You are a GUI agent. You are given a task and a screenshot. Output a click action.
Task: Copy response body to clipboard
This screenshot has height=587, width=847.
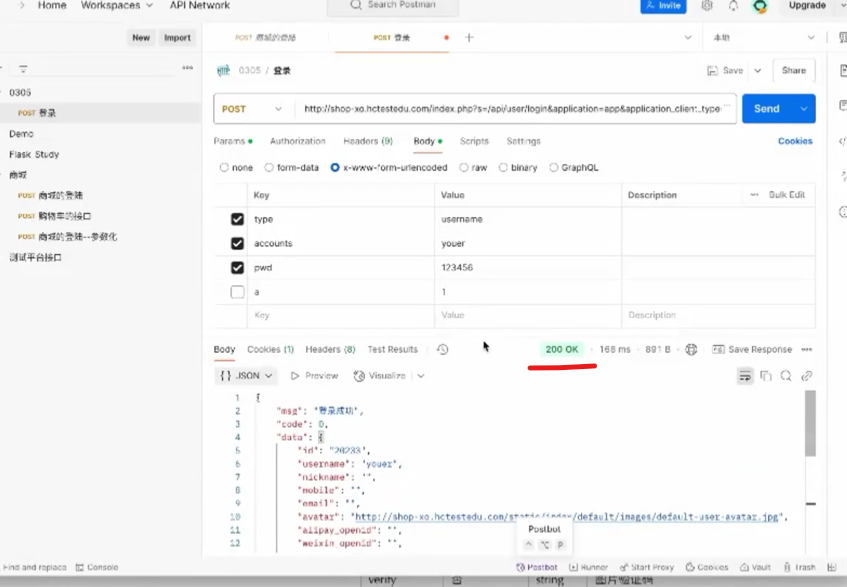click(x=765, y=376)
